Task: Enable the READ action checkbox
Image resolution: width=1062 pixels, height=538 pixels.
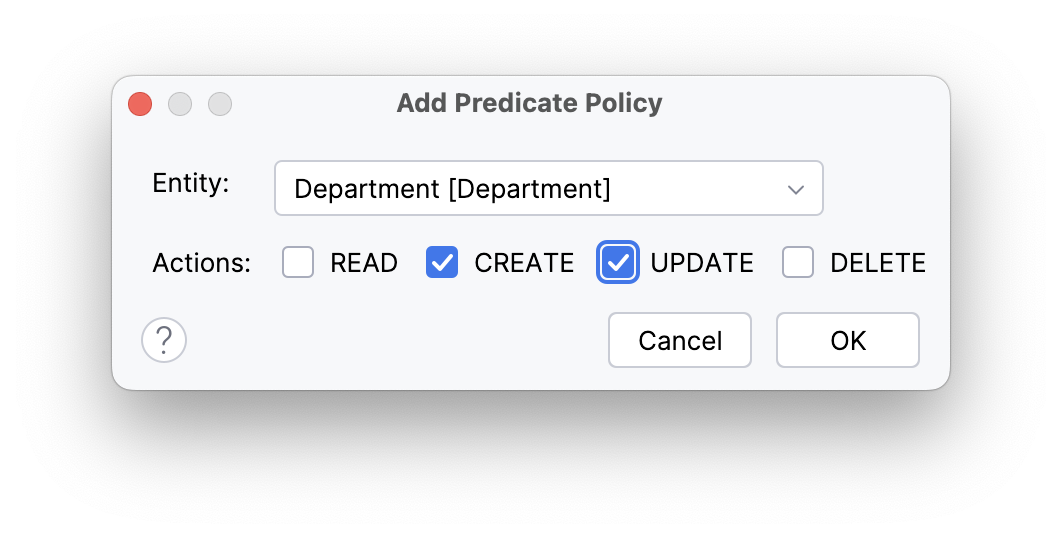Action: [x=298, y=263]
